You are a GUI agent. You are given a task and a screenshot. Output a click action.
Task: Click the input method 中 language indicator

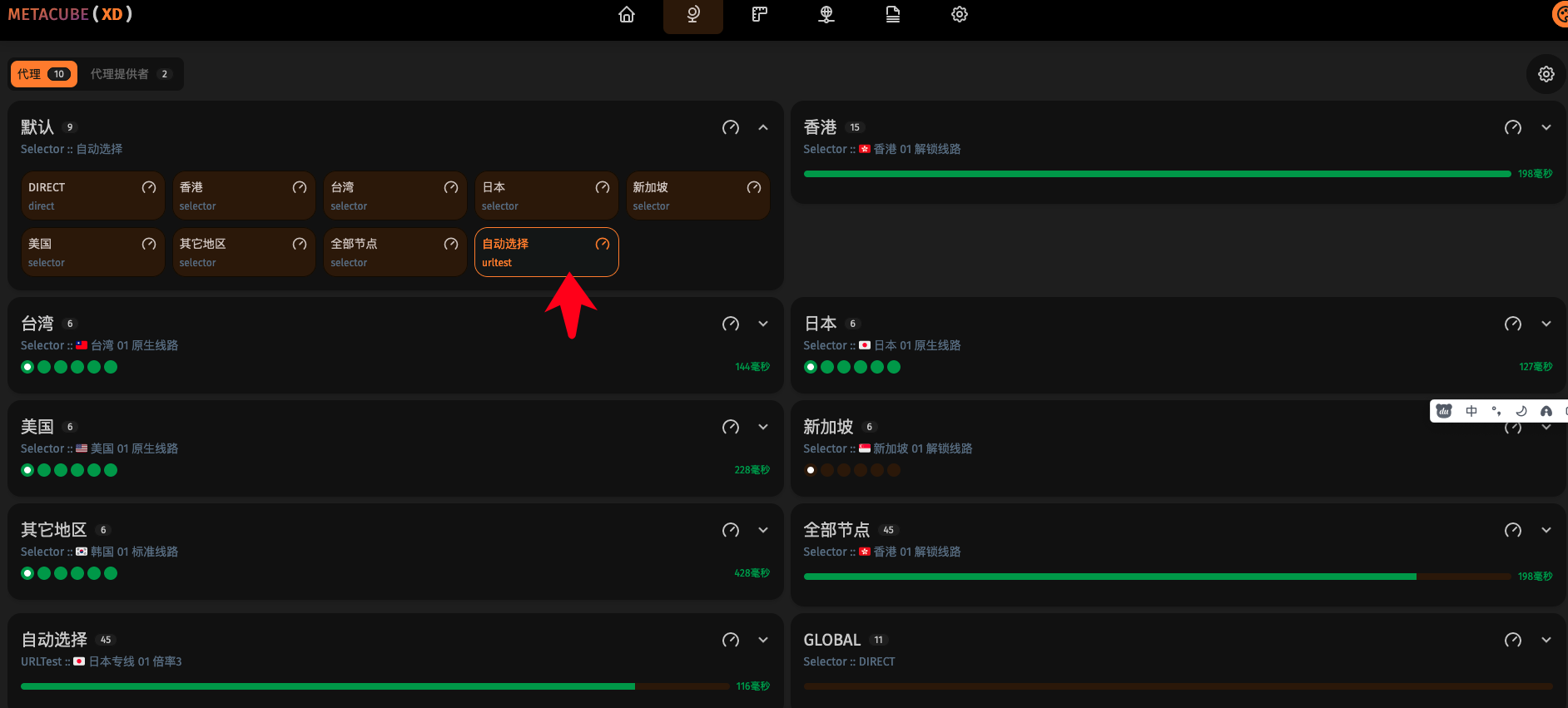1471,411
